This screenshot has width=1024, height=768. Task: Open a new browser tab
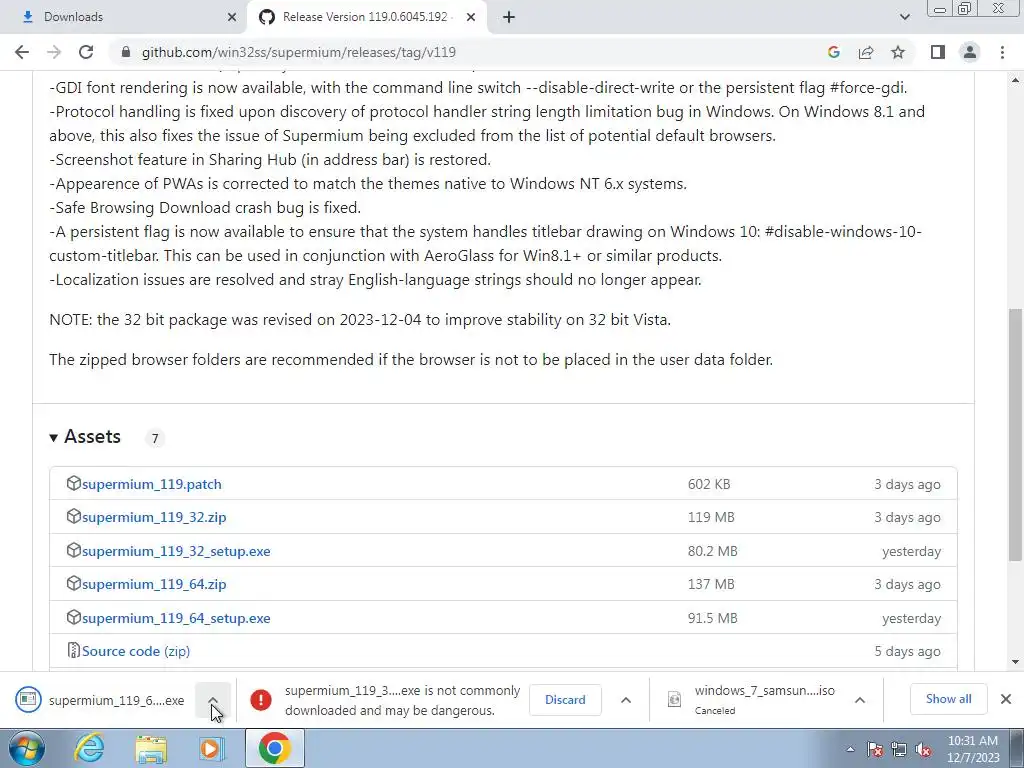coord(509,18)
